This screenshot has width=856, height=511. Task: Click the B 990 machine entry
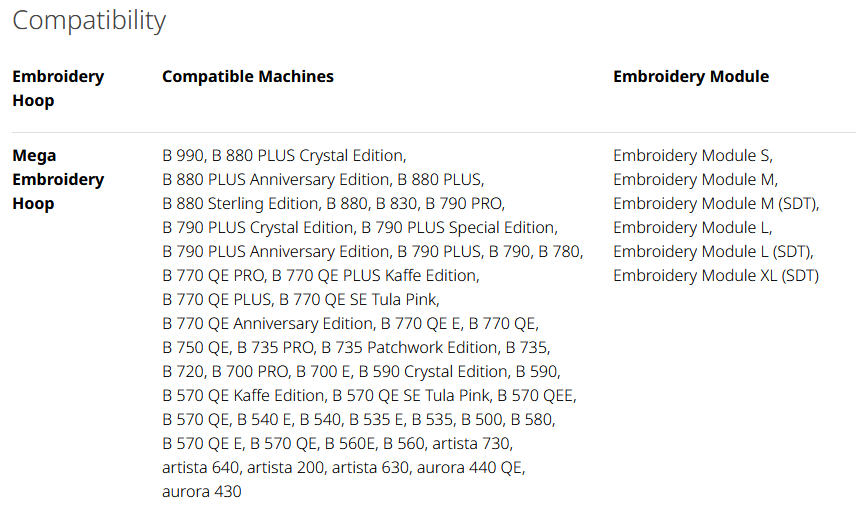[x=182, y=156]
